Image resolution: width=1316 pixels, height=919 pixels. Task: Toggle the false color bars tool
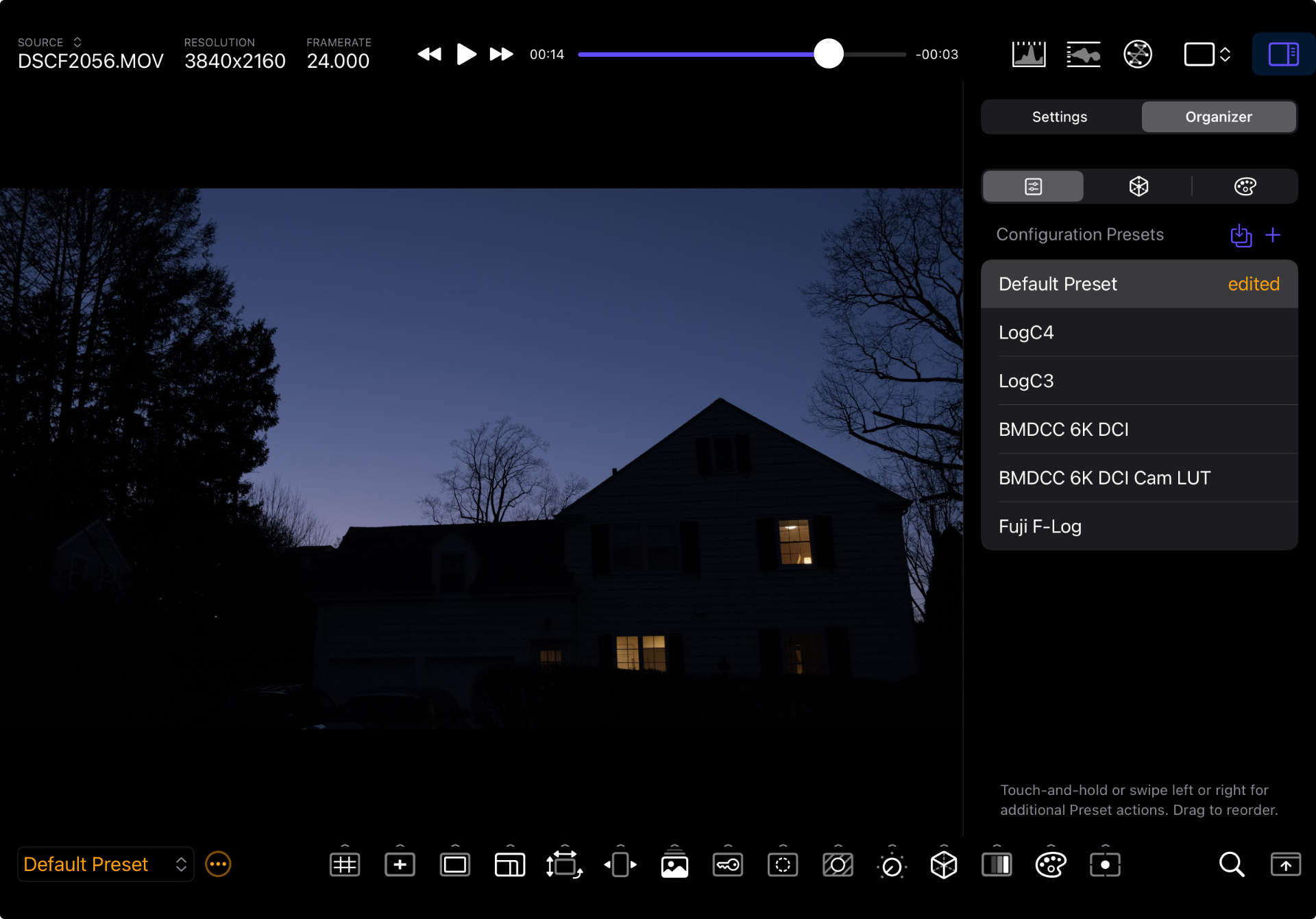[996, 865]
